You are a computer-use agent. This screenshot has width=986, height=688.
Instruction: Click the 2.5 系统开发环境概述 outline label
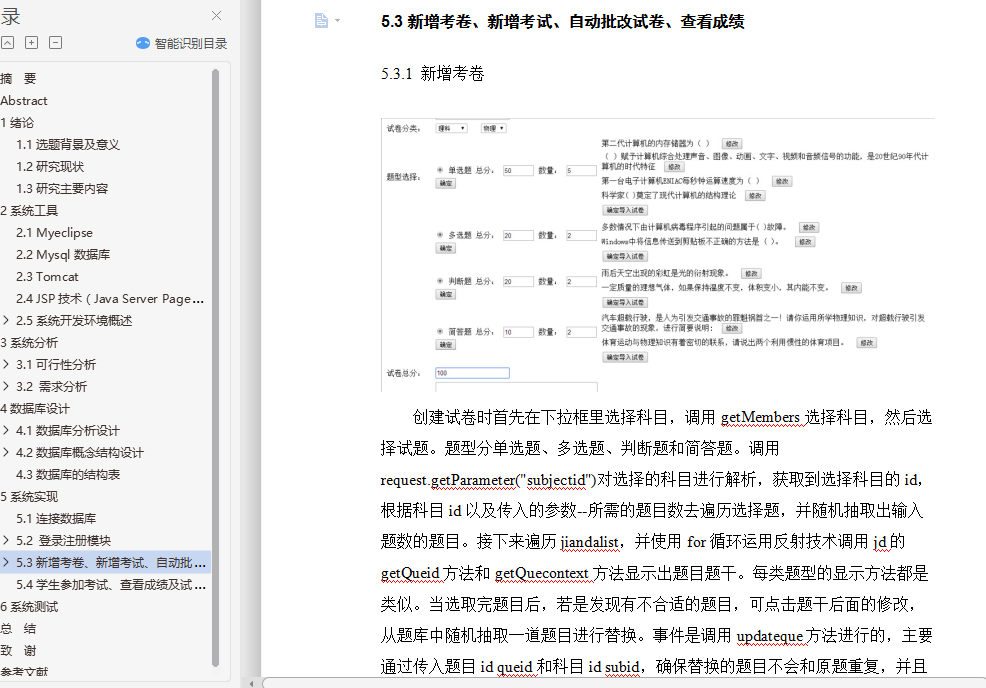pyautogui.click(x=74, y=321)
